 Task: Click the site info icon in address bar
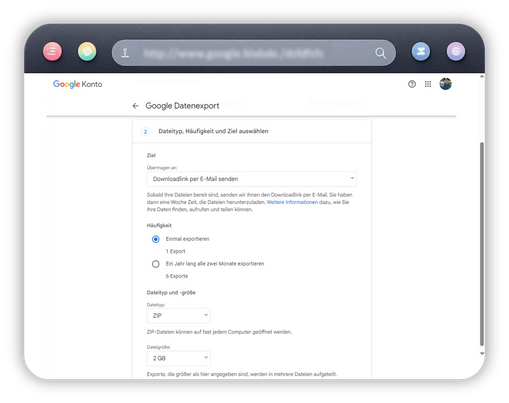point(125,53)
